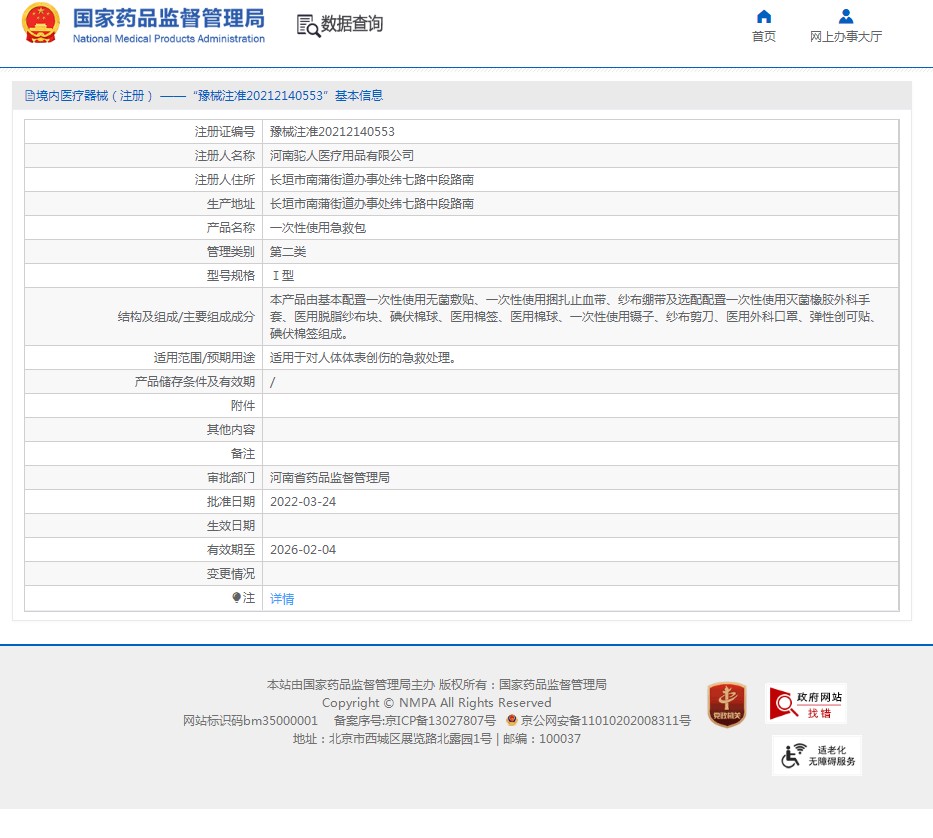Open 网上办事大厅 person icon
Image resolution: width=933 pixels, height=838 pixels.
click(846, 16)
